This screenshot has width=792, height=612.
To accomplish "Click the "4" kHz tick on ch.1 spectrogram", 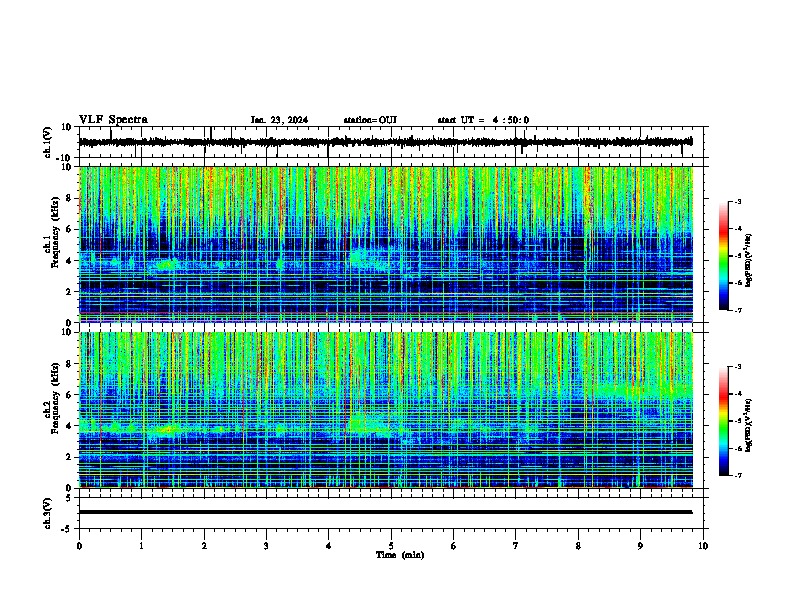I will [69, 261].
